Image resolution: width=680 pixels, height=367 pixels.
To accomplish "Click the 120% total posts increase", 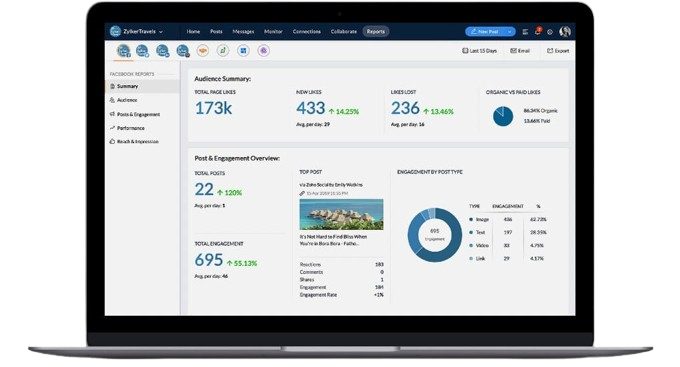I will pyautogui.click(x=229, y=193).
